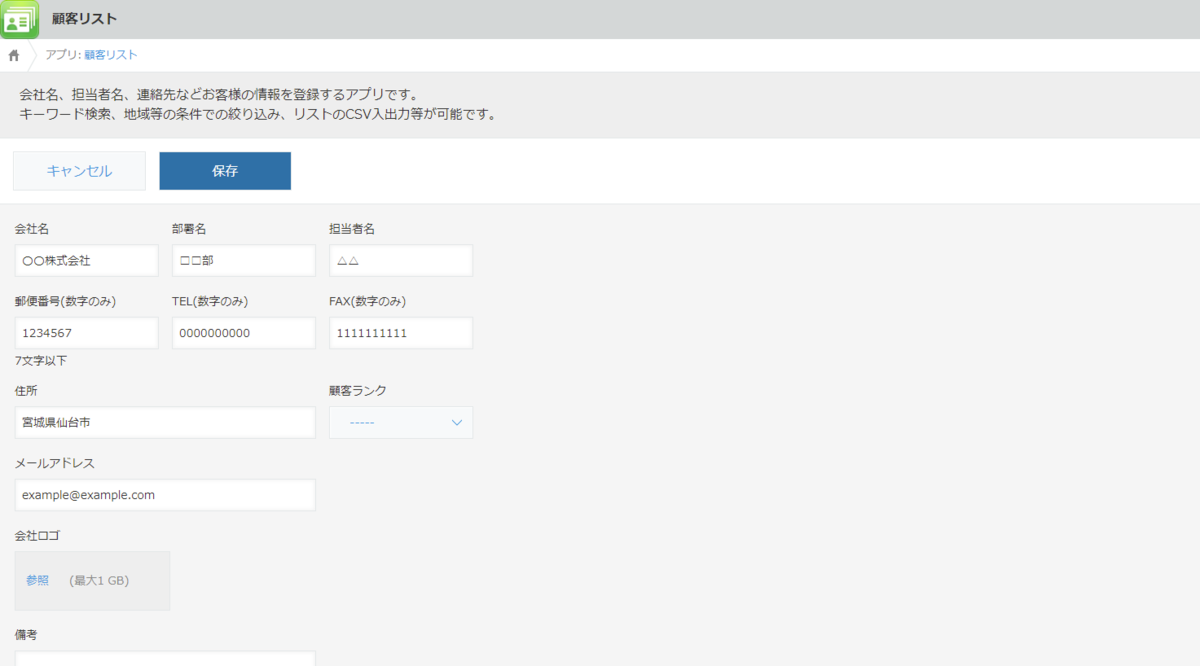This screenshot has height=666, width=1200.
Task: Click the 郵便番号 field showing 1234567
Action: (x=86, y=332)
